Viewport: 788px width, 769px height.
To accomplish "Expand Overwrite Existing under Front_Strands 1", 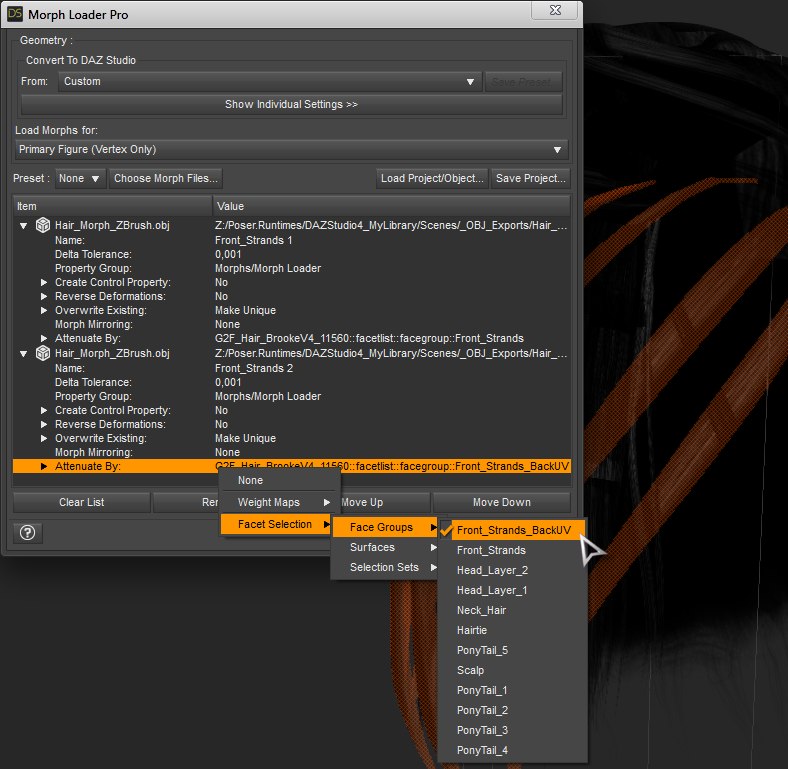I will pyautogui.click(x=44, y=311).
